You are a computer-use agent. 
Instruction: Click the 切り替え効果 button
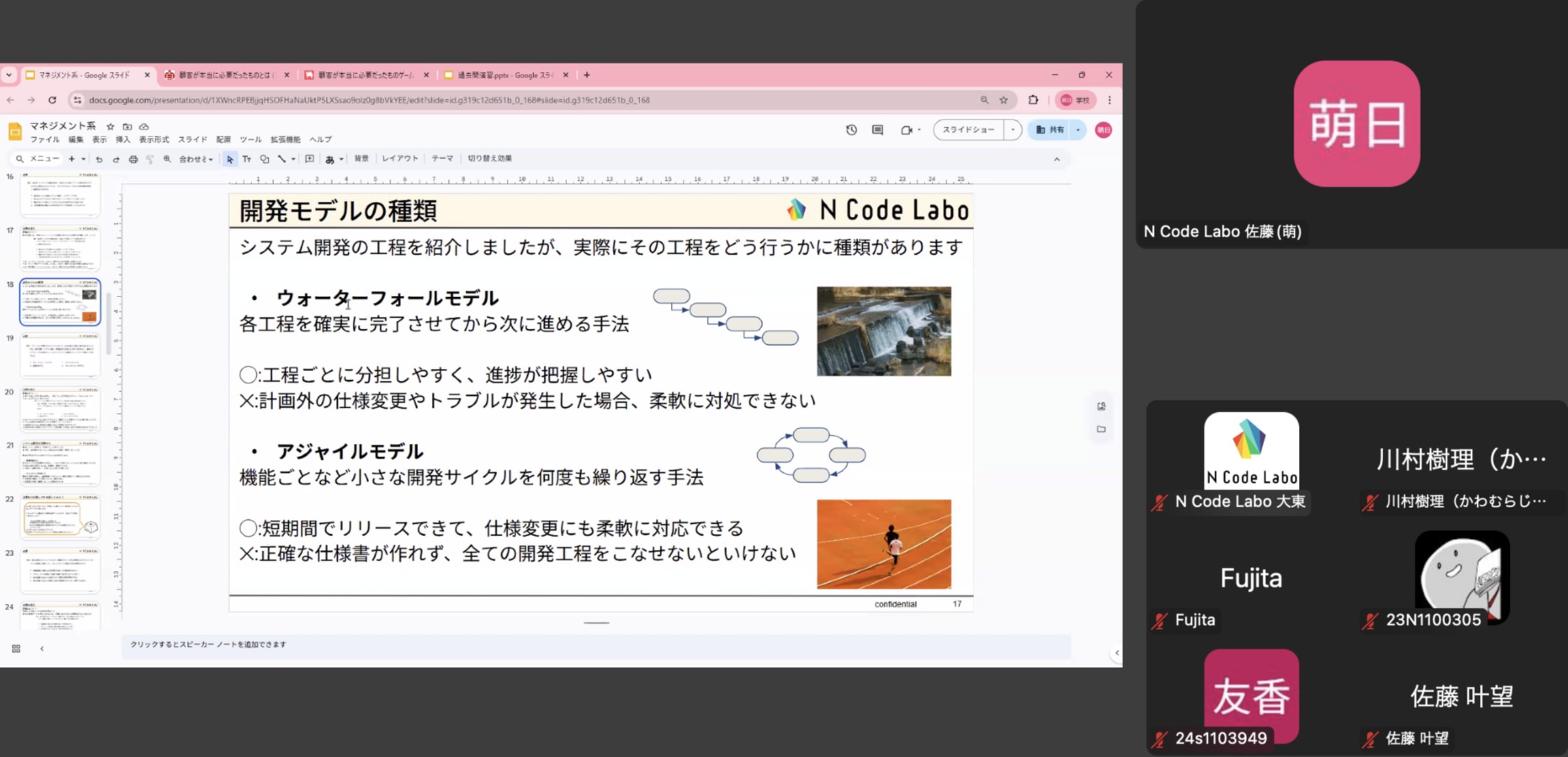[x=490, y=159]
